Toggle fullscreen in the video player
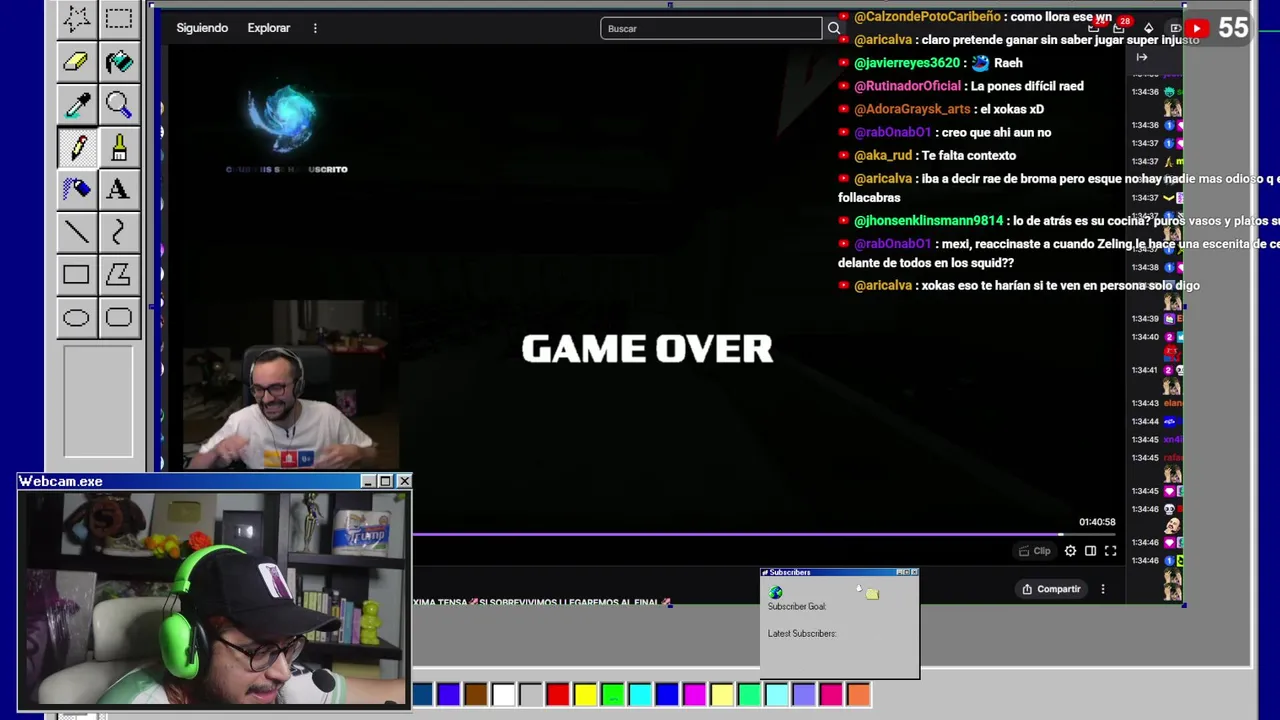Screen dimensions: 1280x720 coord(1110,551)
